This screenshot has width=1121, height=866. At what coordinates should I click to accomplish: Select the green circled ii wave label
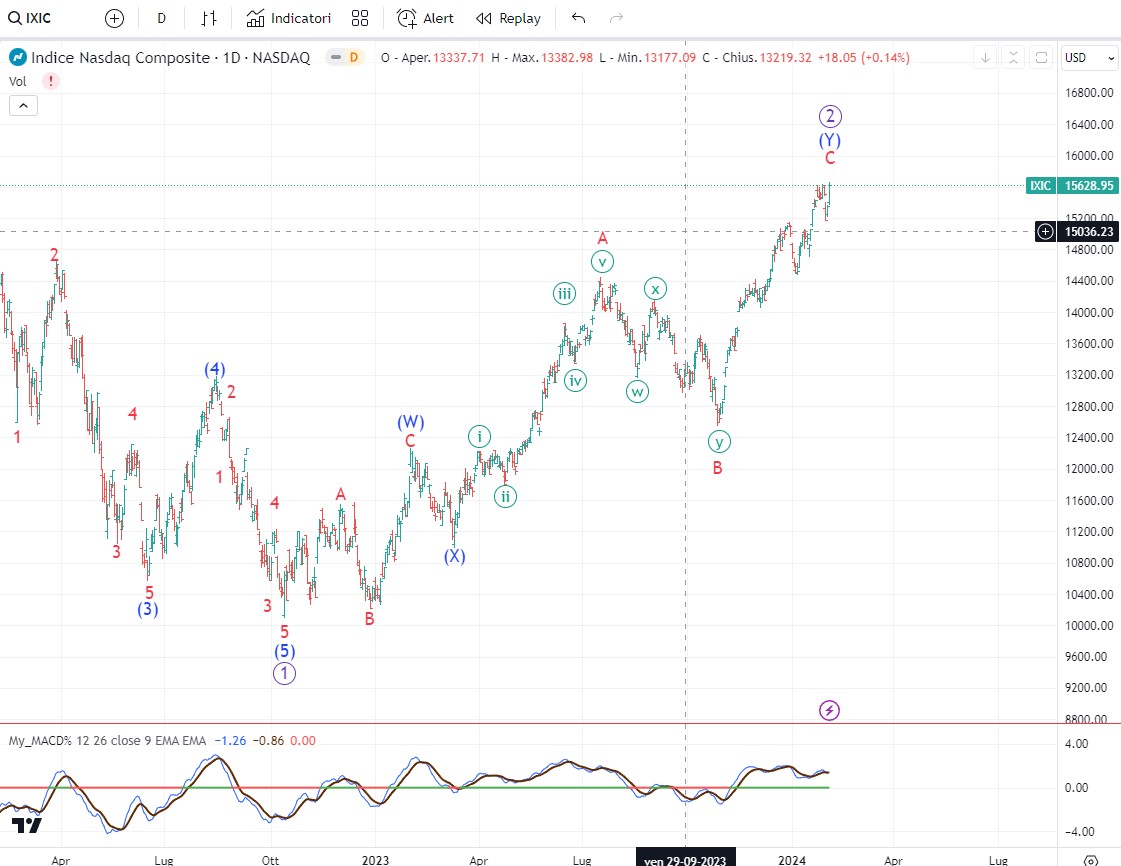(505, 496)
